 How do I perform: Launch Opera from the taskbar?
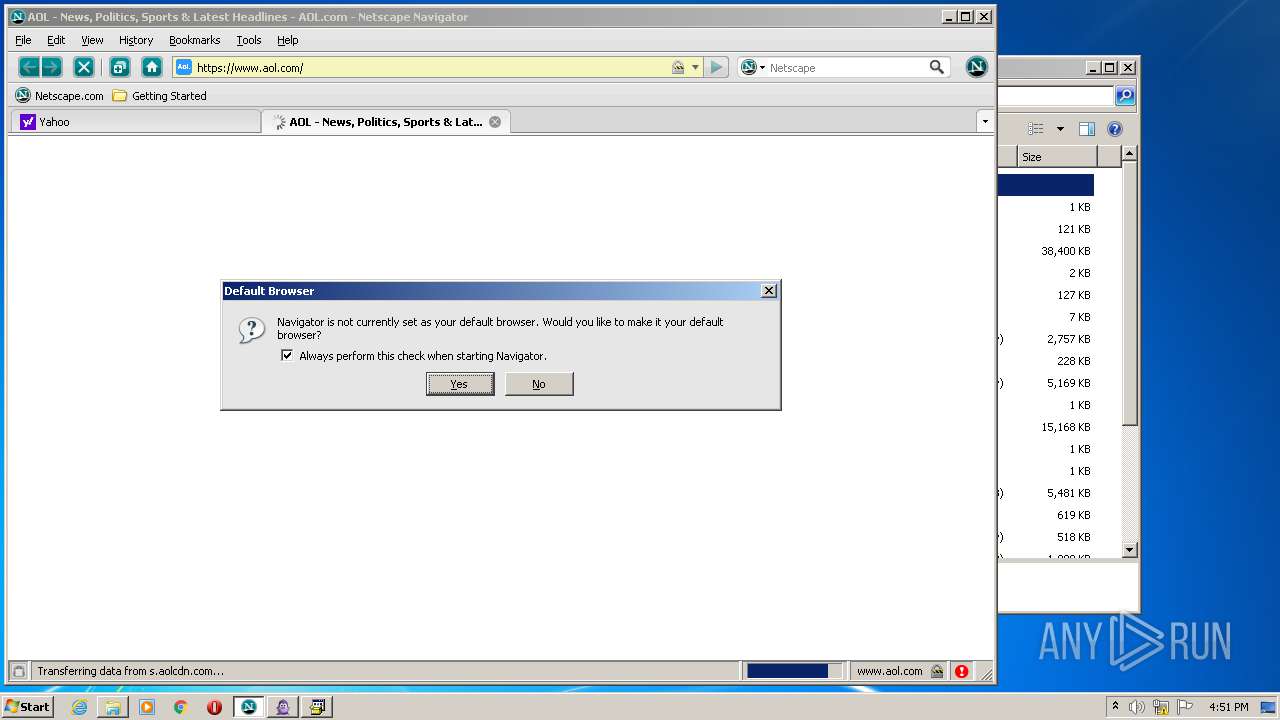point(214,707)
